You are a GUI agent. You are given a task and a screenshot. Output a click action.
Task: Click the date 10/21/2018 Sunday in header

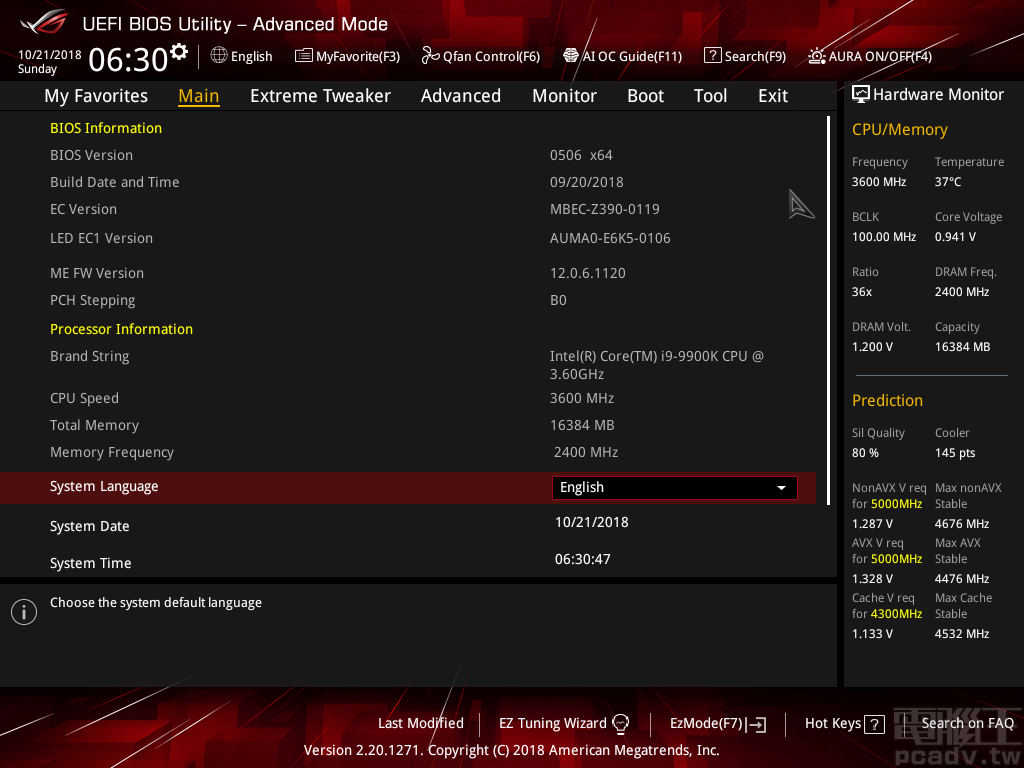coord(50,61)
